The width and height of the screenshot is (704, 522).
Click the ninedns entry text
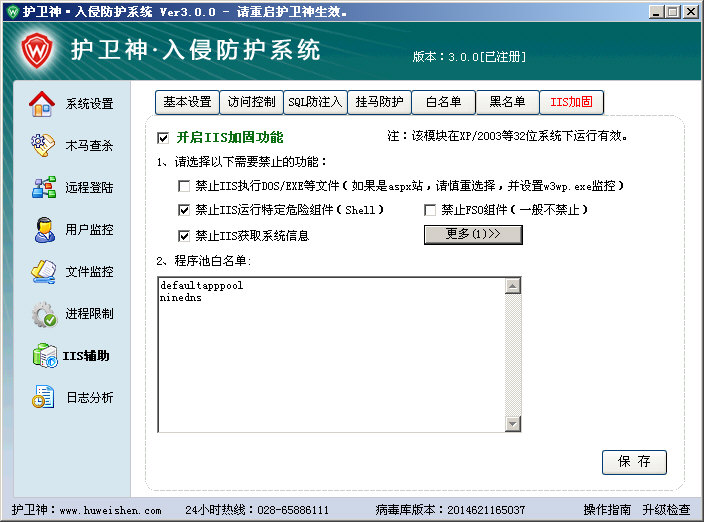tap(180, 298)
